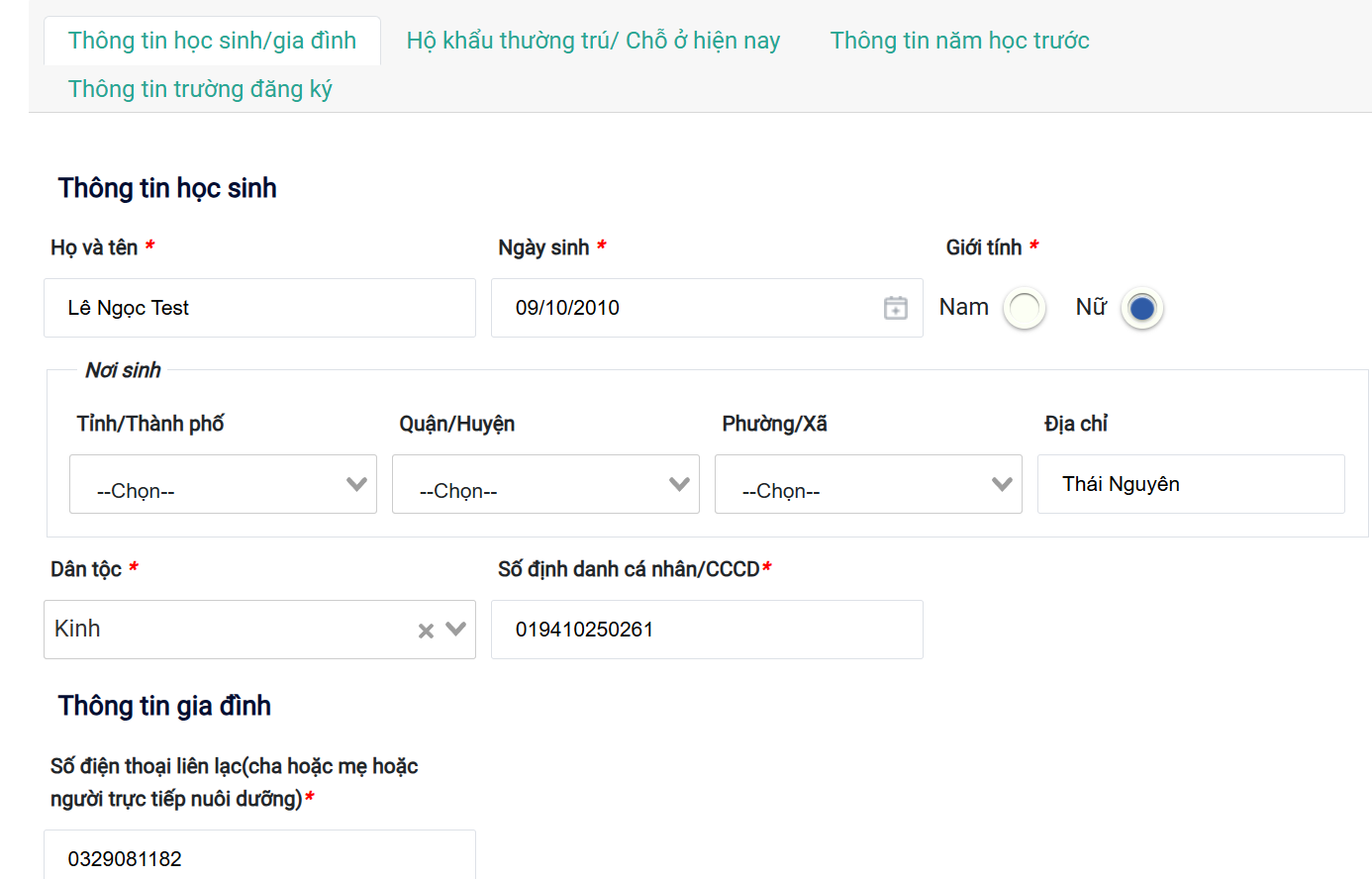1372x879 pixels.
Task: Clear the Kinh selection with the x icon
Action: [426, 631]
